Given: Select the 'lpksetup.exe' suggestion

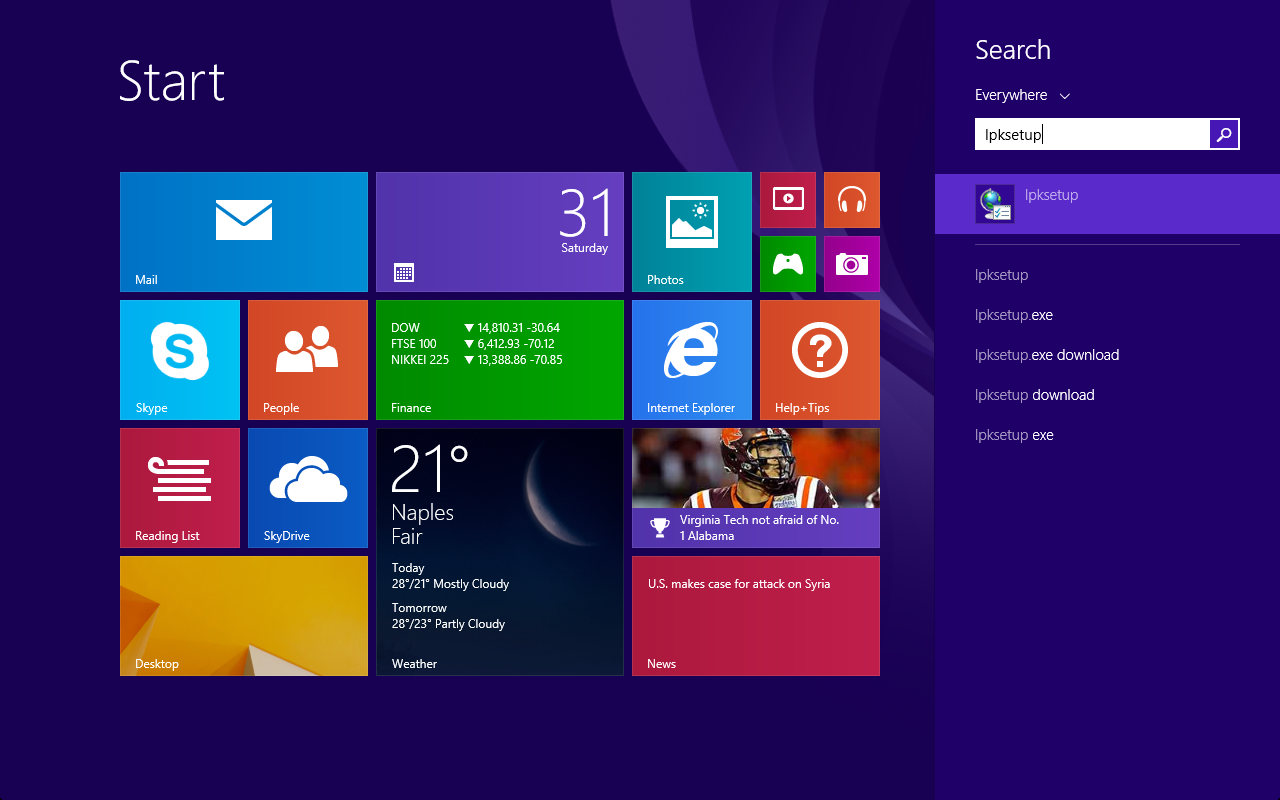Looking at the screenshot, I should coord(1014,315).
